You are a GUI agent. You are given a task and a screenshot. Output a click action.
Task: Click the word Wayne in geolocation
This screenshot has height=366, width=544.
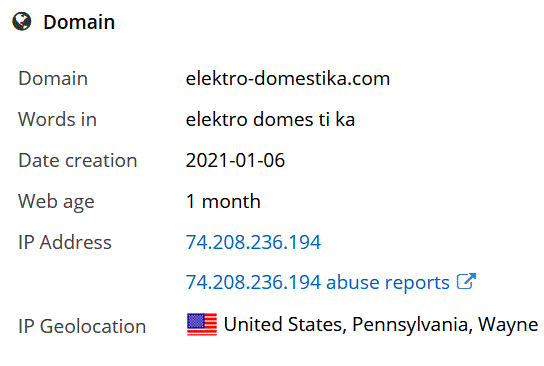508,325
